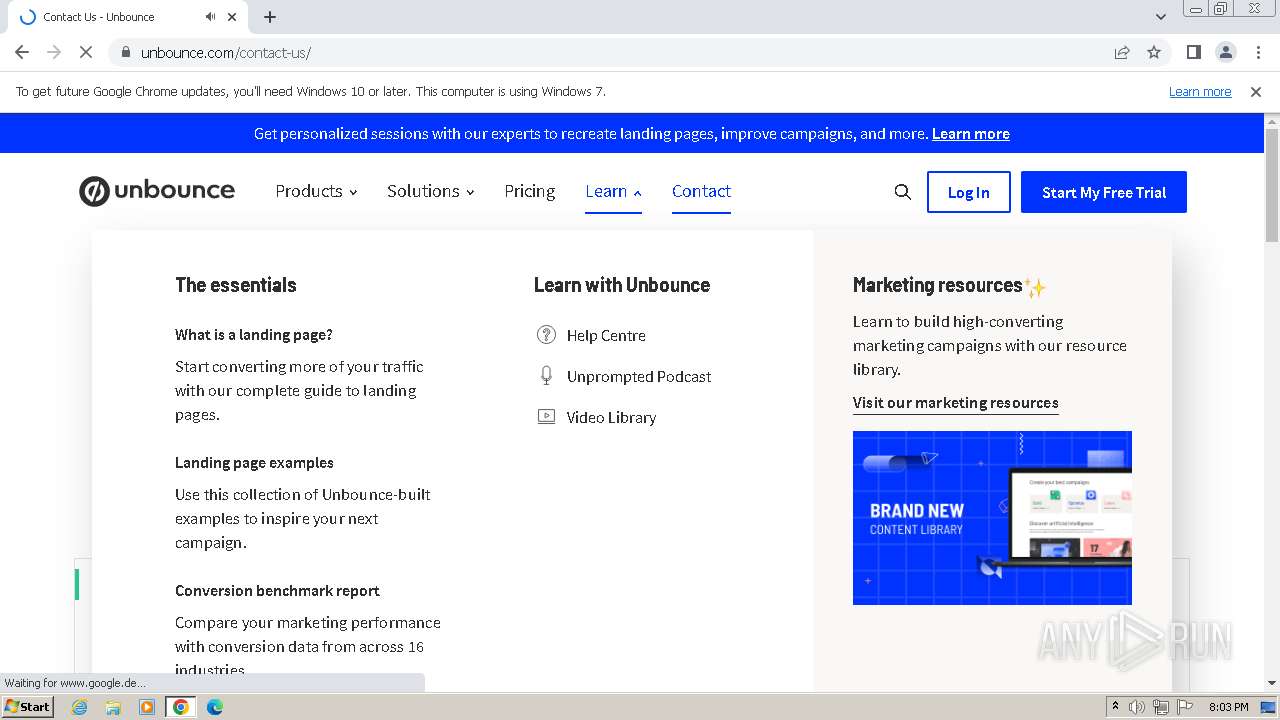
Task: Open Chrome side panel icon
Action: tap(1193, 52)
